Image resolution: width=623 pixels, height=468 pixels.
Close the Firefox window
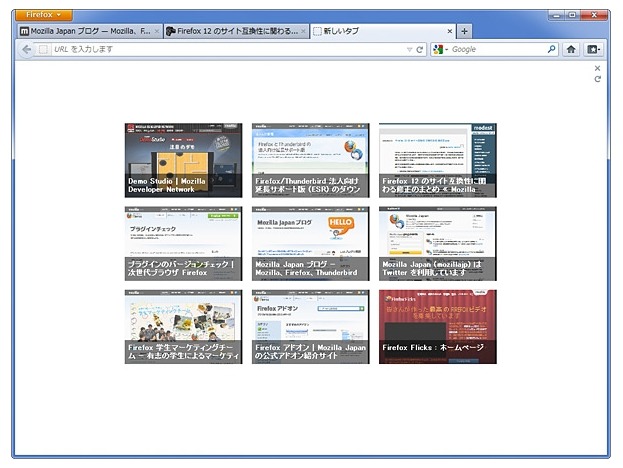[x=594, y=15]
